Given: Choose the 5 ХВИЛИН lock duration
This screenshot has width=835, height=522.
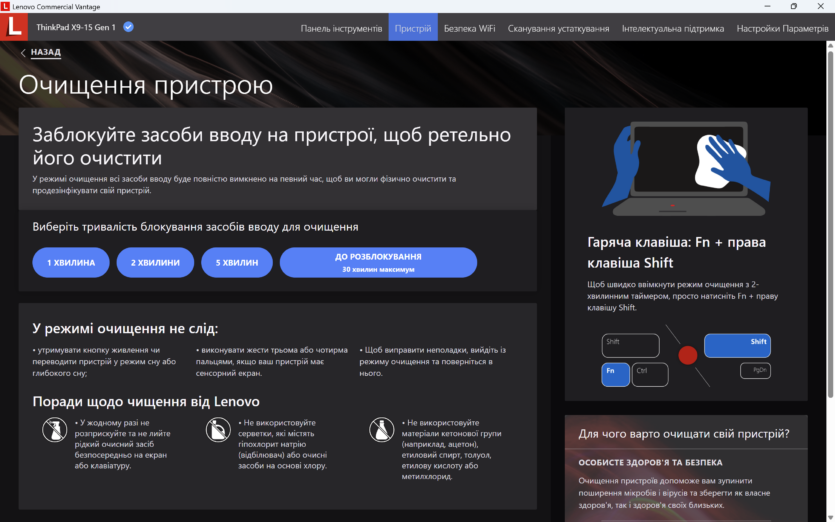Looking at the screenshot, I should (x=237, y=263).
